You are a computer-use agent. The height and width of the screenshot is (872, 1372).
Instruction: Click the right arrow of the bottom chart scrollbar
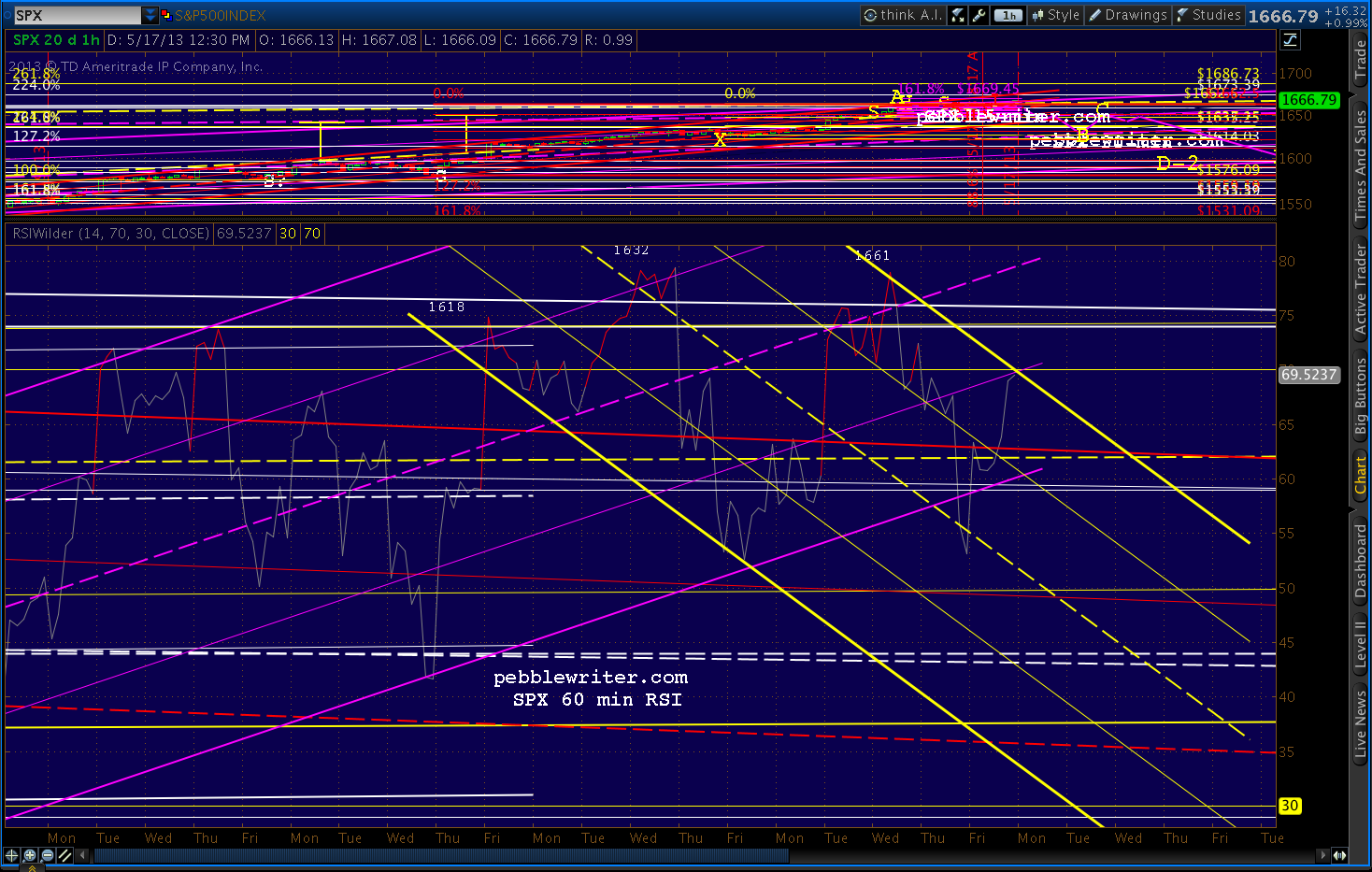click(1323, 855)
